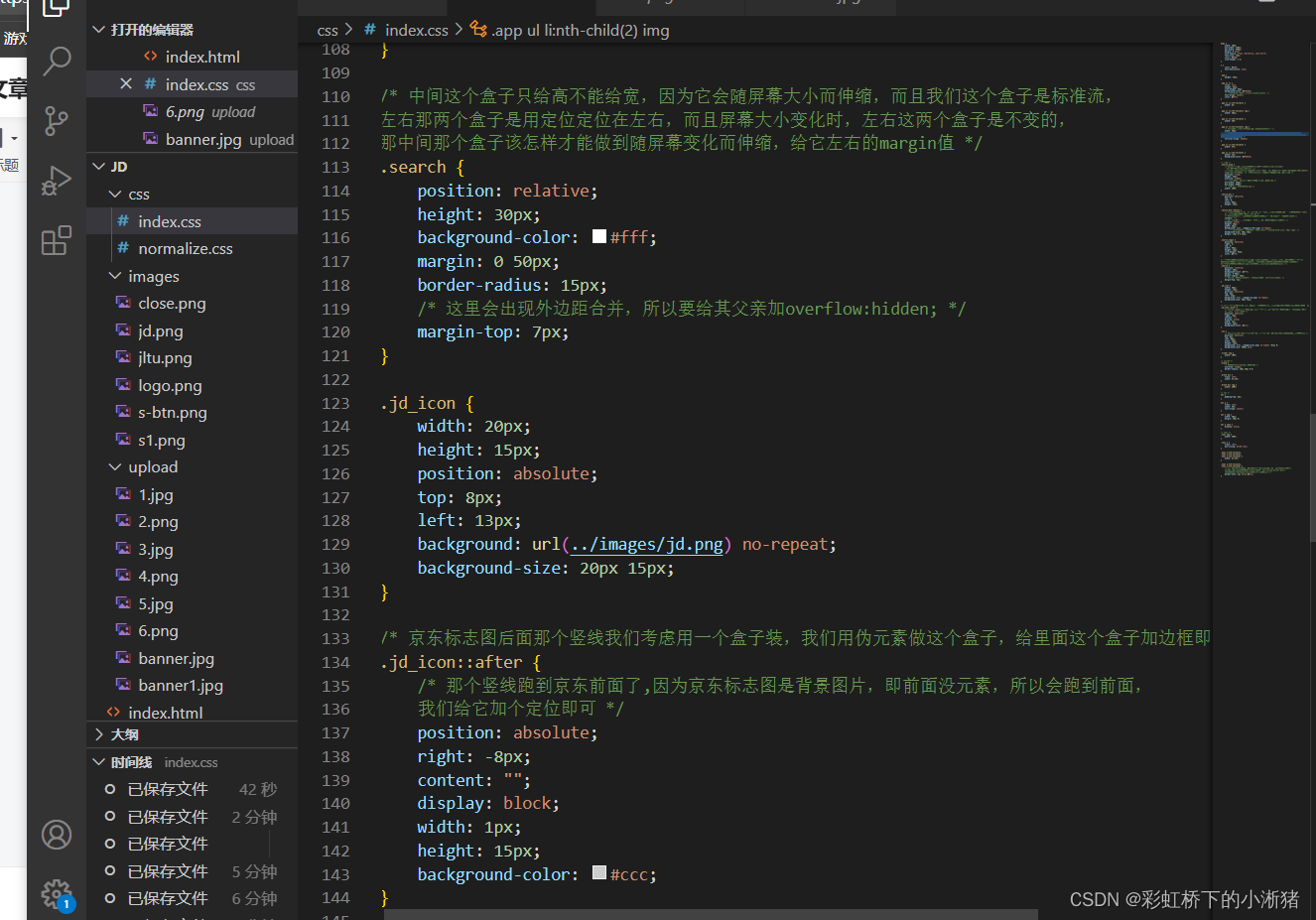Click the minimap code overview
The height and width of the screenshot is (920, 1316).
[1261, 258]
